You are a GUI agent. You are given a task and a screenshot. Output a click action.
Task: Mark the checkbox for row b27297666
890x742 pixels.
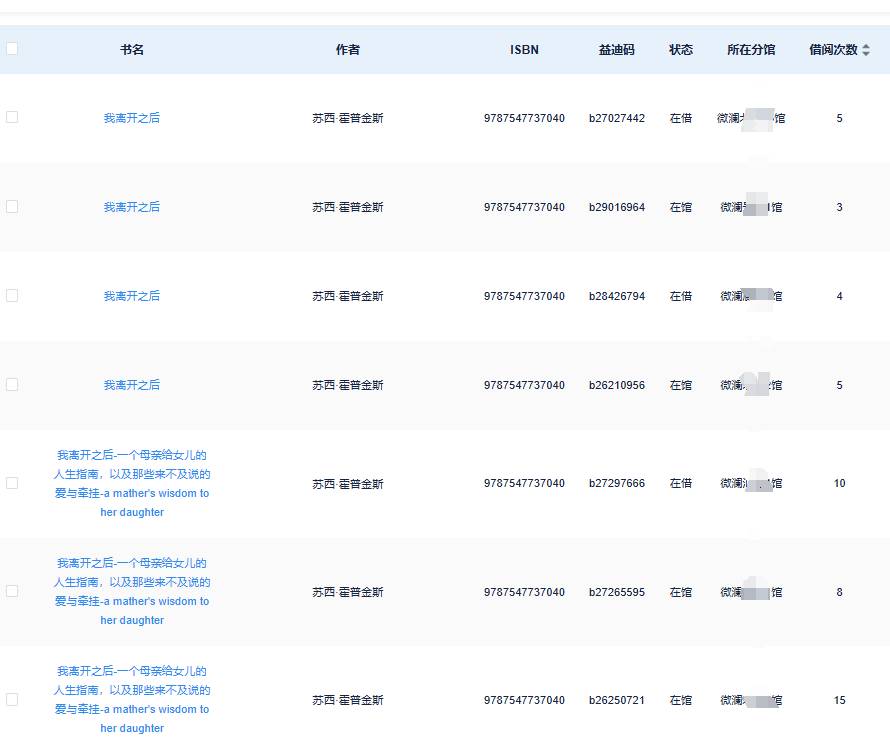[12, 483]
